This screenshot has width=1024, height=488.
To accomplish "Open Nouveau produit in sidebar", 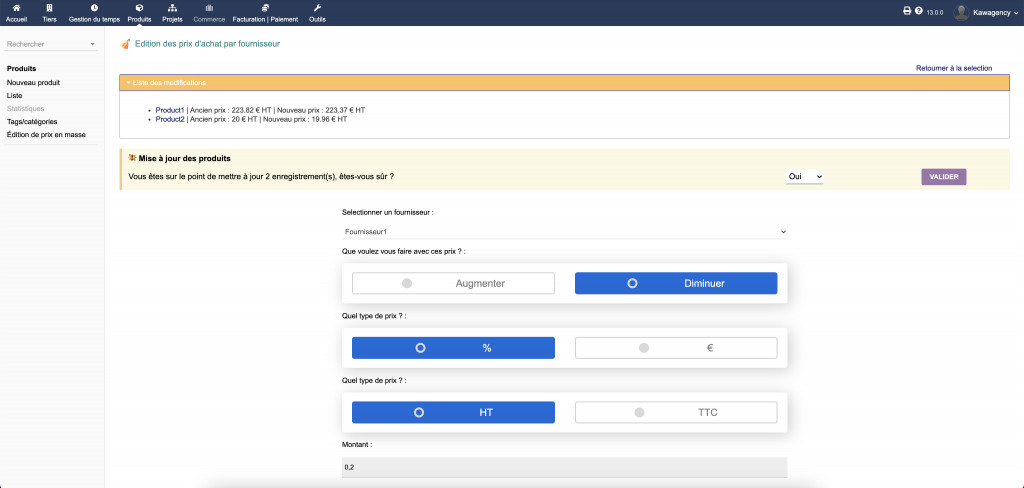I will click(x=33, y=82).
